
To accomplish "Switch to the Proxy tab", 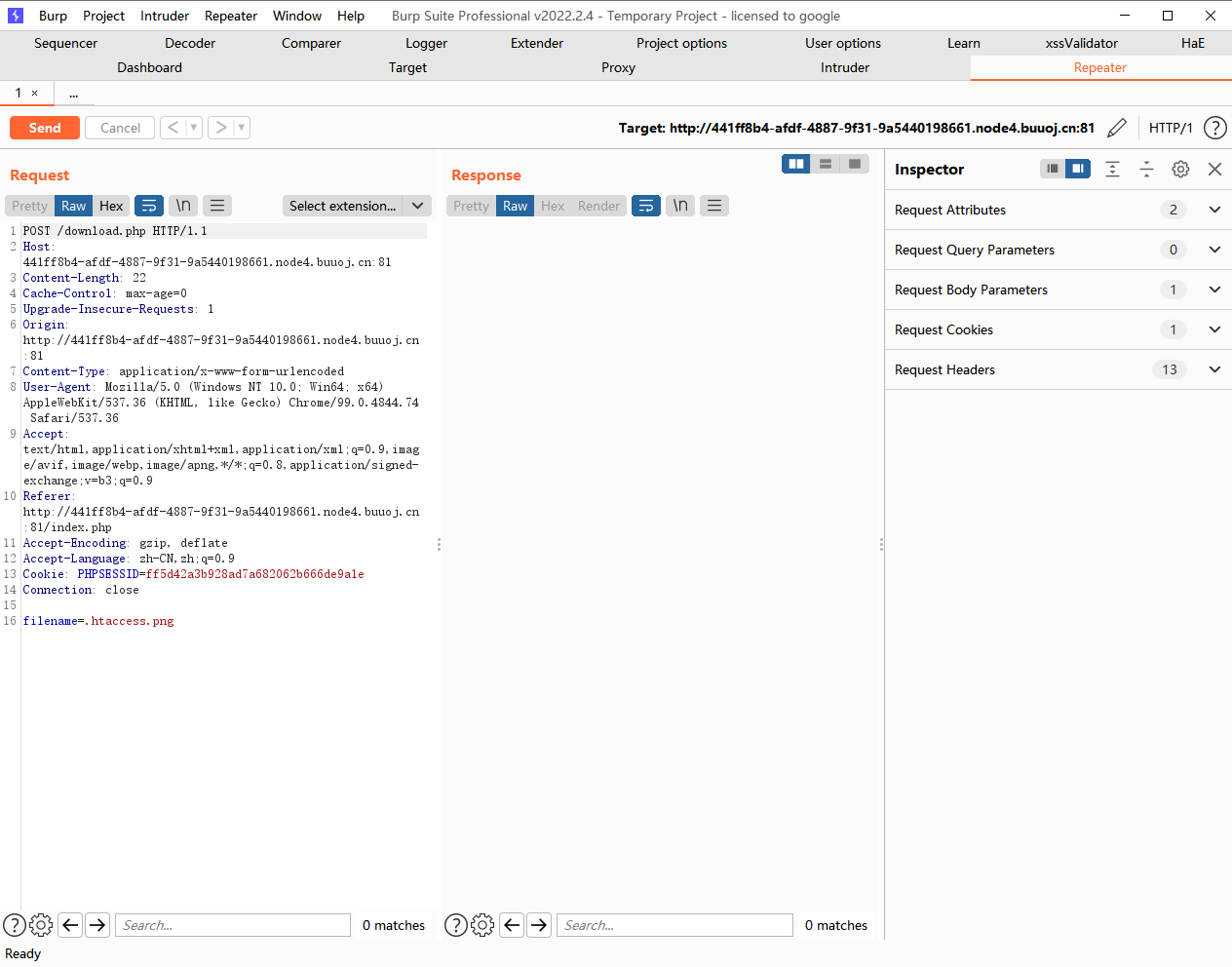I will 618,67.
